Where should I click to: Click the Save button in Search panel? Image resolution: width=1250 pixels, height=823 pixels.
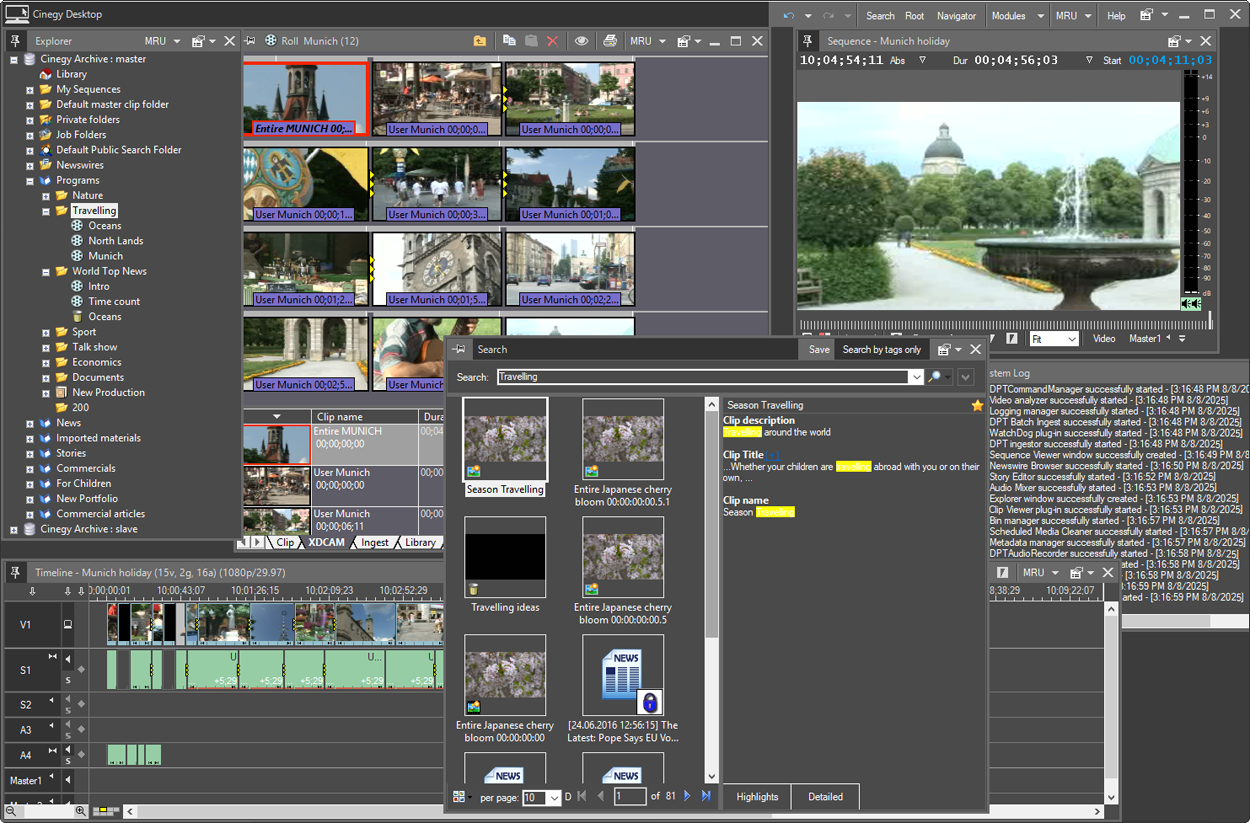point(818,349)
